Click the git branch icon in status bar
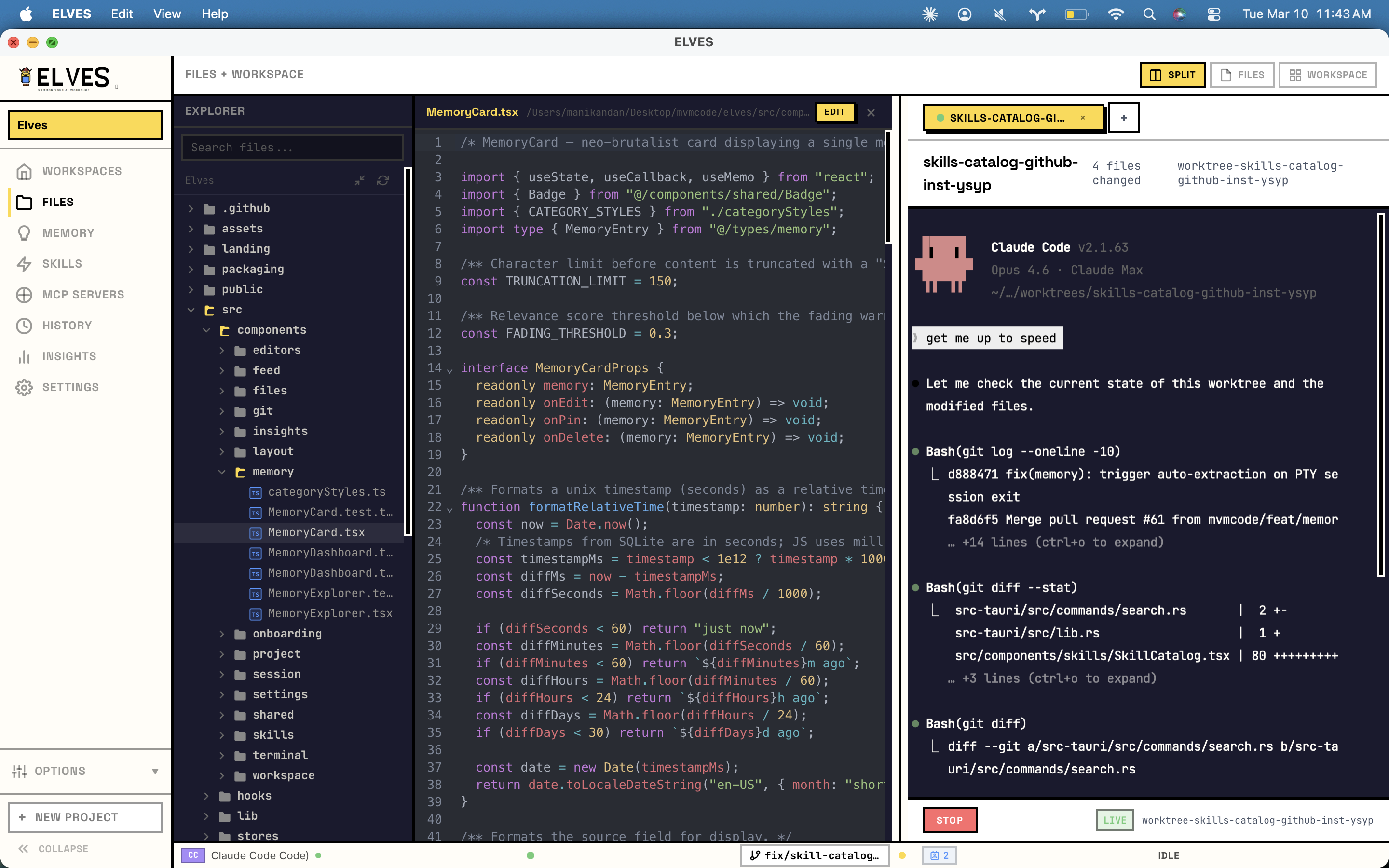The width and height of the screenshot is (1389, 868). (755, 855)
